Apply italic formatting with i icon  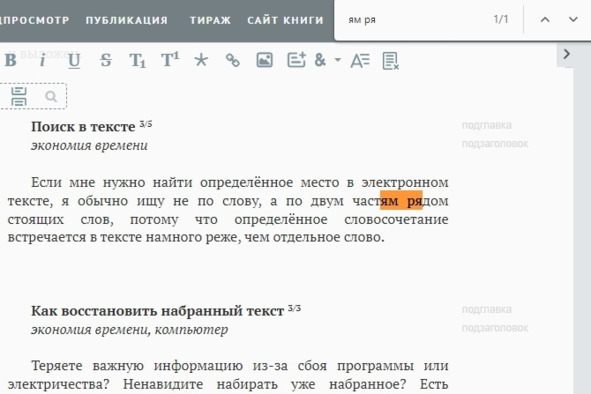pyautogui.click(x=43, y=60)
